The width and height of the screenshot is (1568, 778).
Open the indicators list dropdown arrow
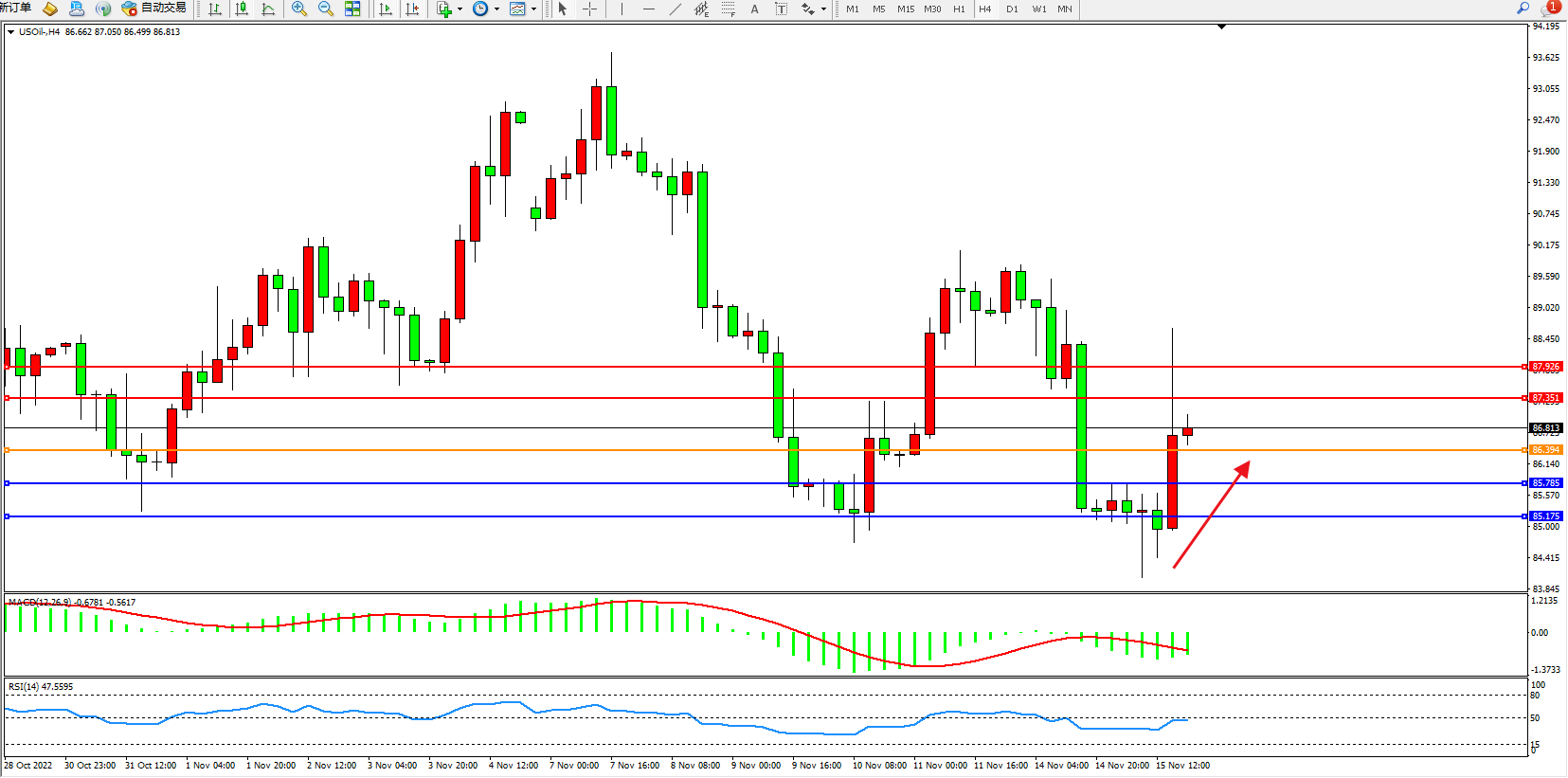point(460,9)
